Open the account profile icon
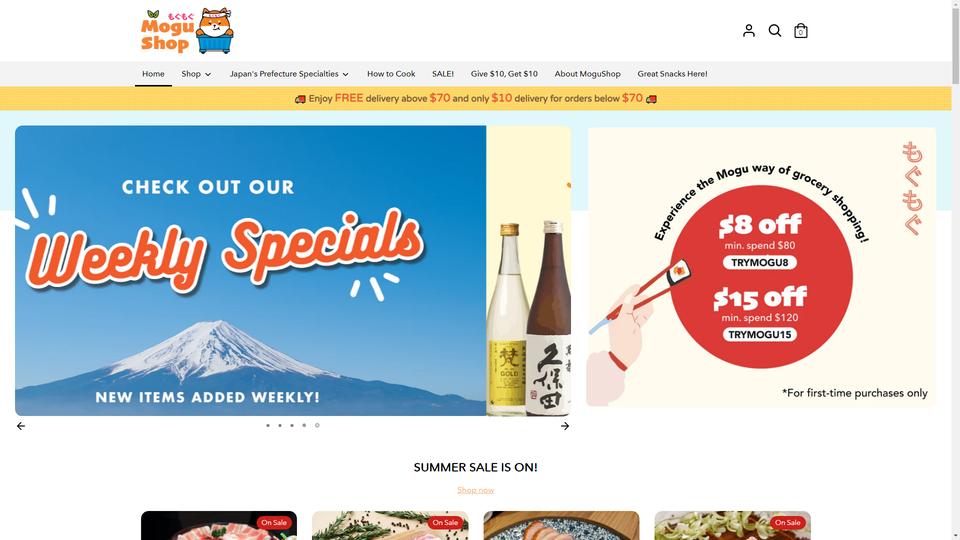 (748, 31)
